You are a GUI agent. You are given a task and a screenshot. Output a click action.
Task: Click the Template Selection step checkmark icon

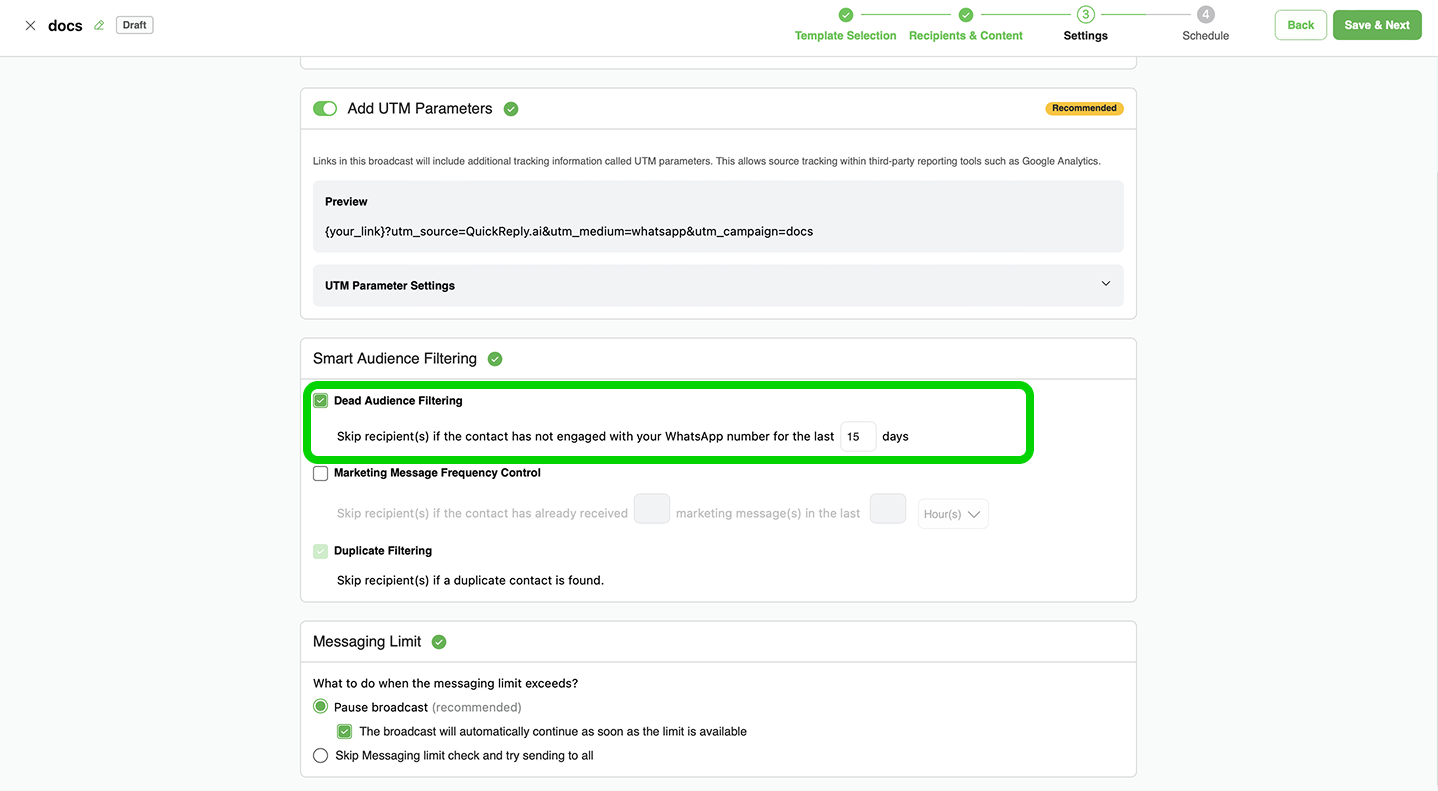pos(845,15)
